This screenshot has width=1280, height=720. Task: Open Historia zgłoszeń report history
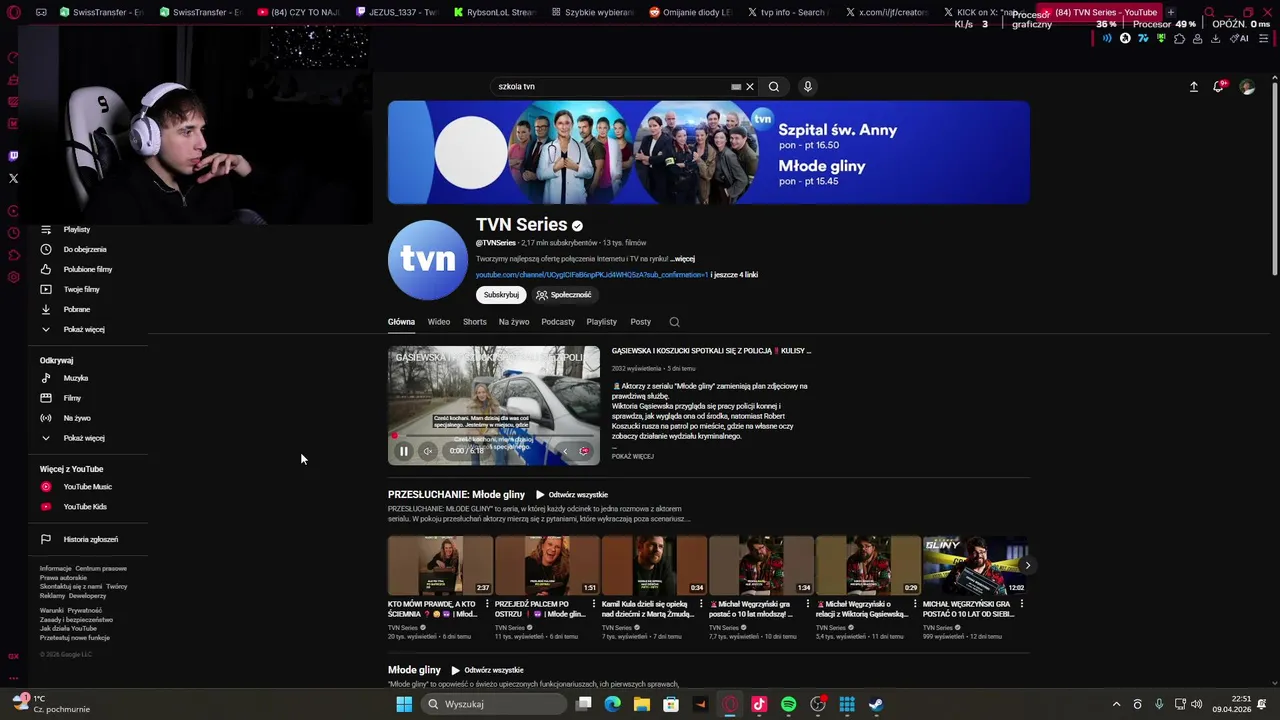[x=90, y=539]
